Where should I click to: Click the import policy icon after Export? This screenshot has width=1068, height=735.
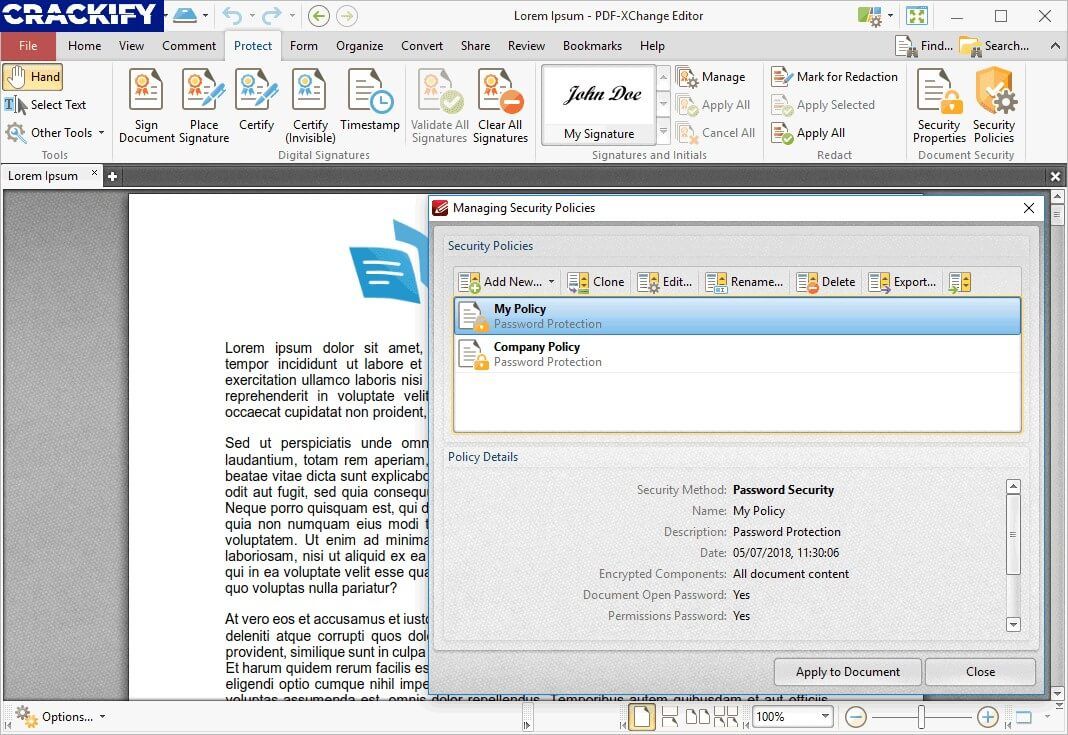coord(960,282)
